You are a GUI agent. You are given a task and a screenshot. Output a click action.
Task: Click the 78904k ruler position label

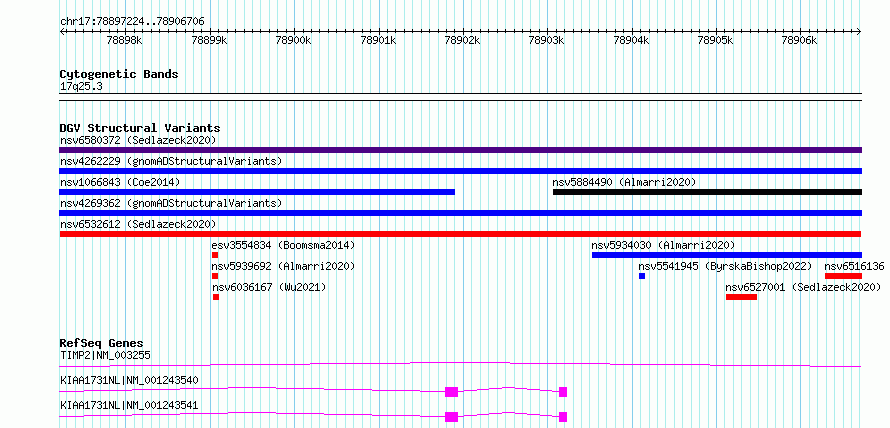[x=631, y=40]
